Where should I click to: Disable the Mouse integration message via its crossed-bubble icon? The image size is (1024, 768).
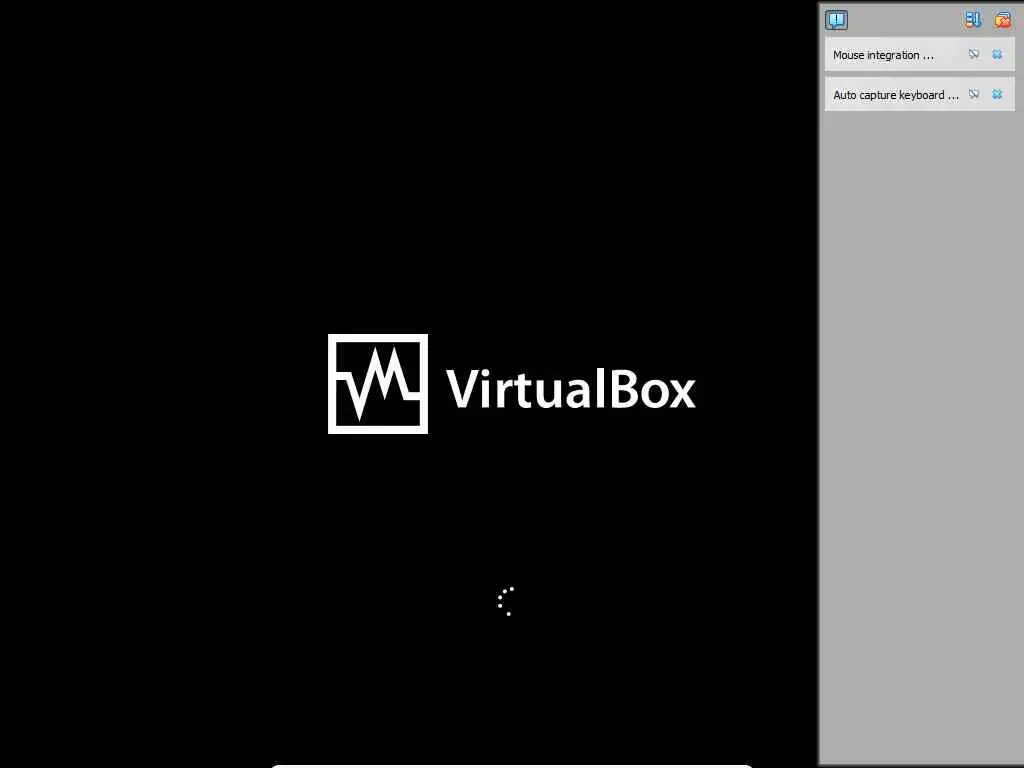click(x=974, y=54)
